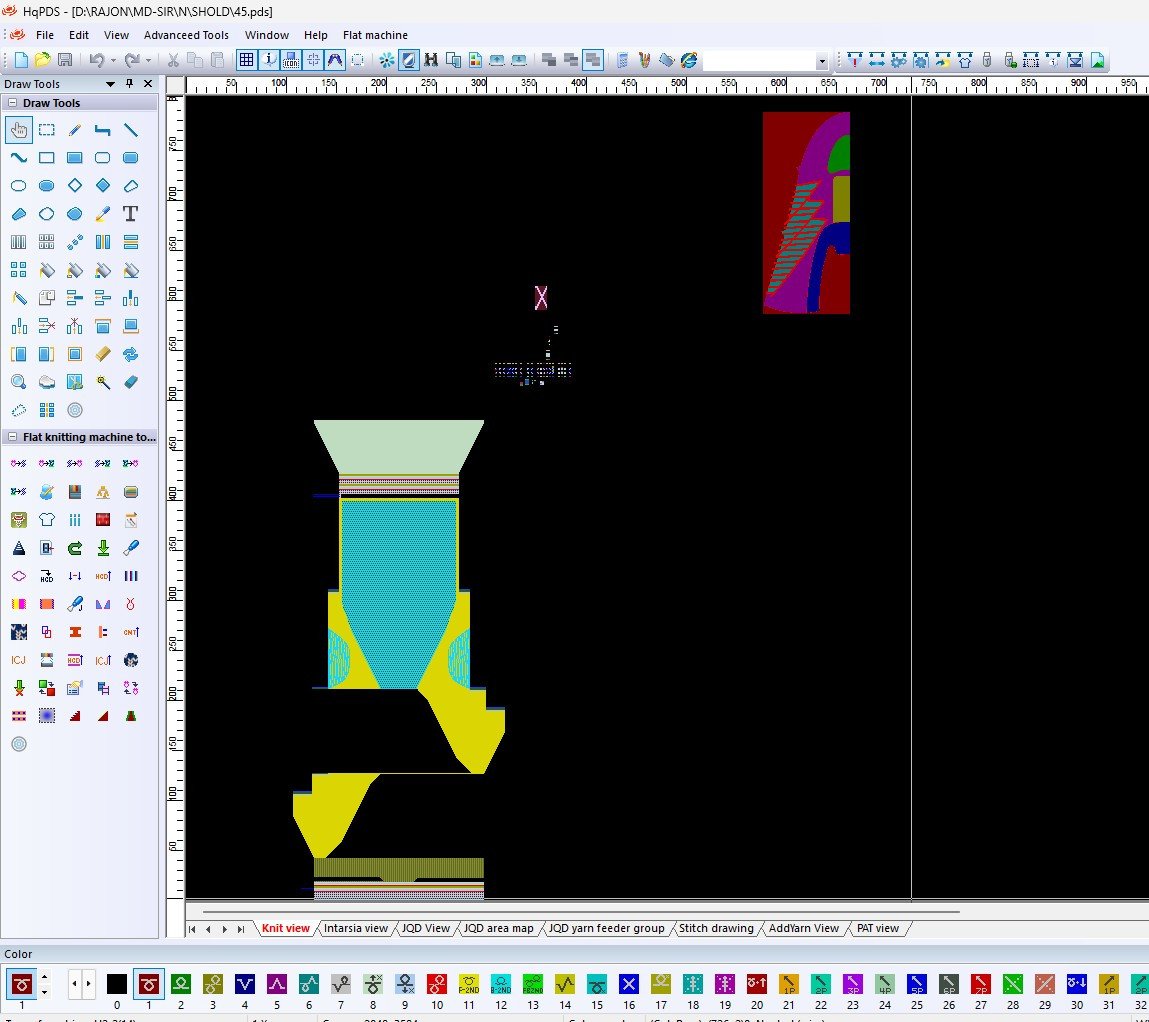Choose the text tool (T icon)
Viewport: 1149px width, 1022px height.
pos(130,214)
